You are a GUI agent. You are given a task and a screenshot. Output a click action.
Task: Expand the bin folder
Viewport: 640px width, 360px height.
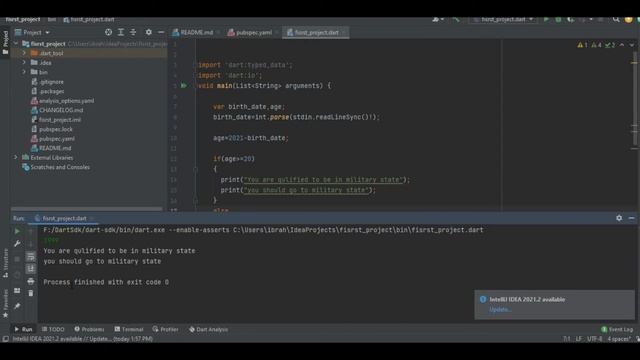pyautogui.click(x=24, y=72)
